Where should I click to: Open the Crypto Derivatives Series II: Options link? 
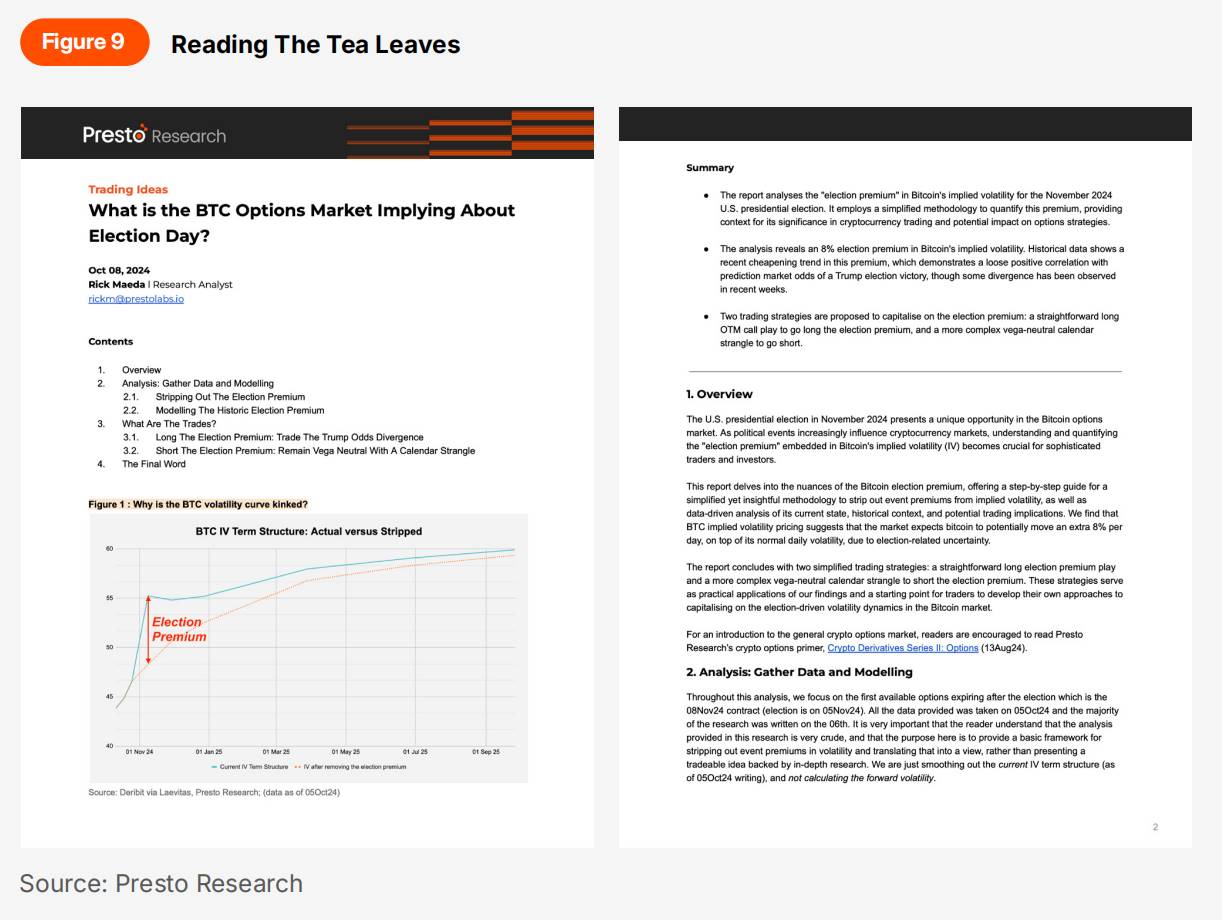(x=902, y=648)
